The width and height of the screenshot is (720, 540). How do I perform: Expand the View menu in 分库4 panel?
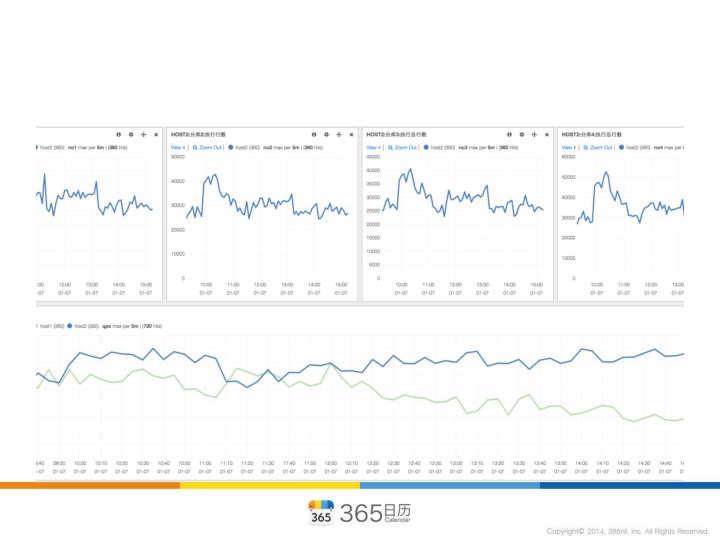[x=568, y=147]
